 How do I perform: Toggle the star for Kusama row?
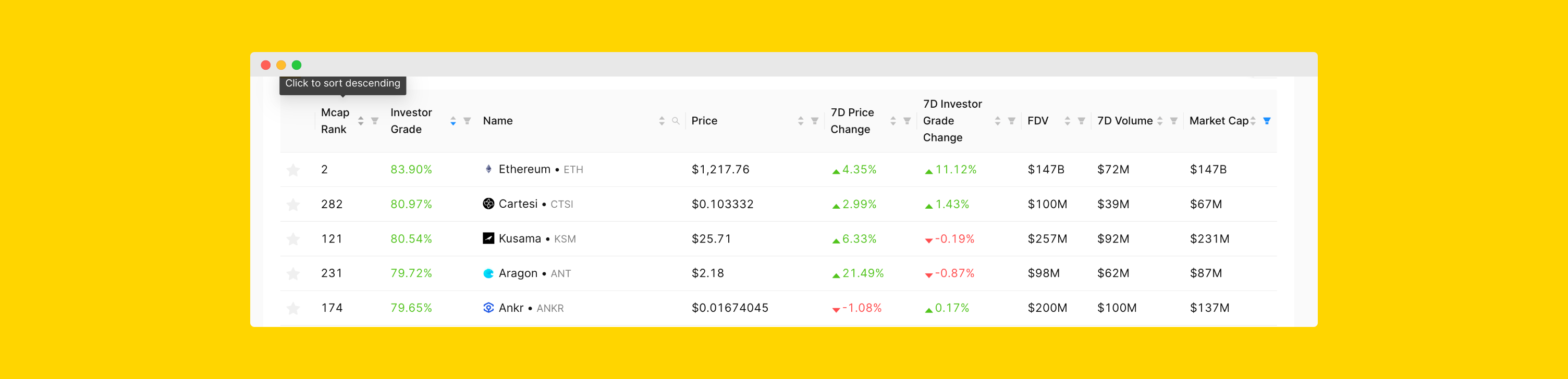[x=293, y=239]
